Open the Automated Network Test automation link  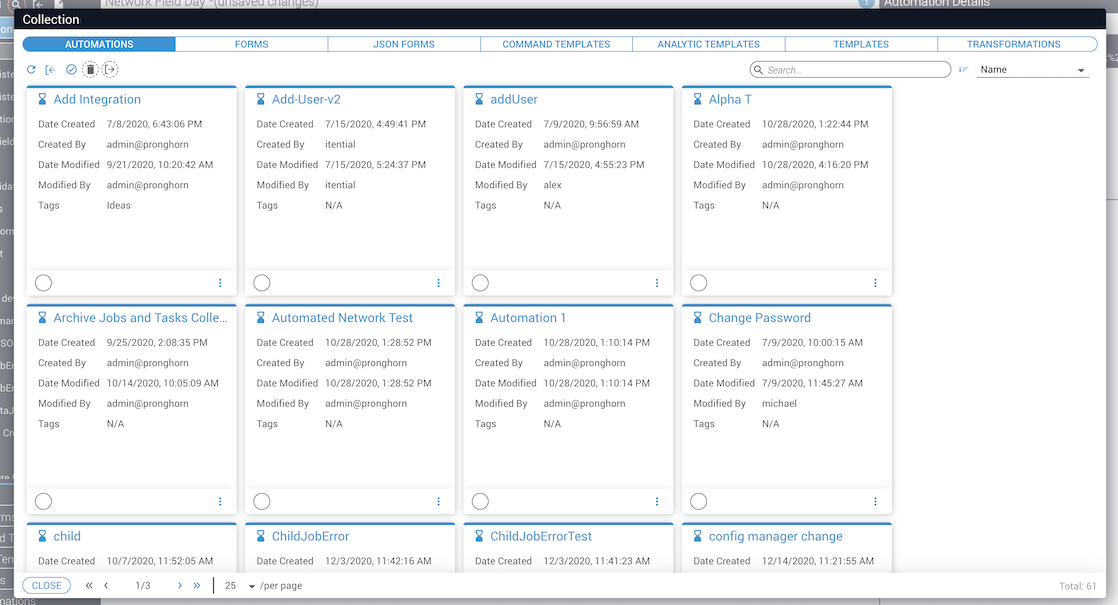342,318
